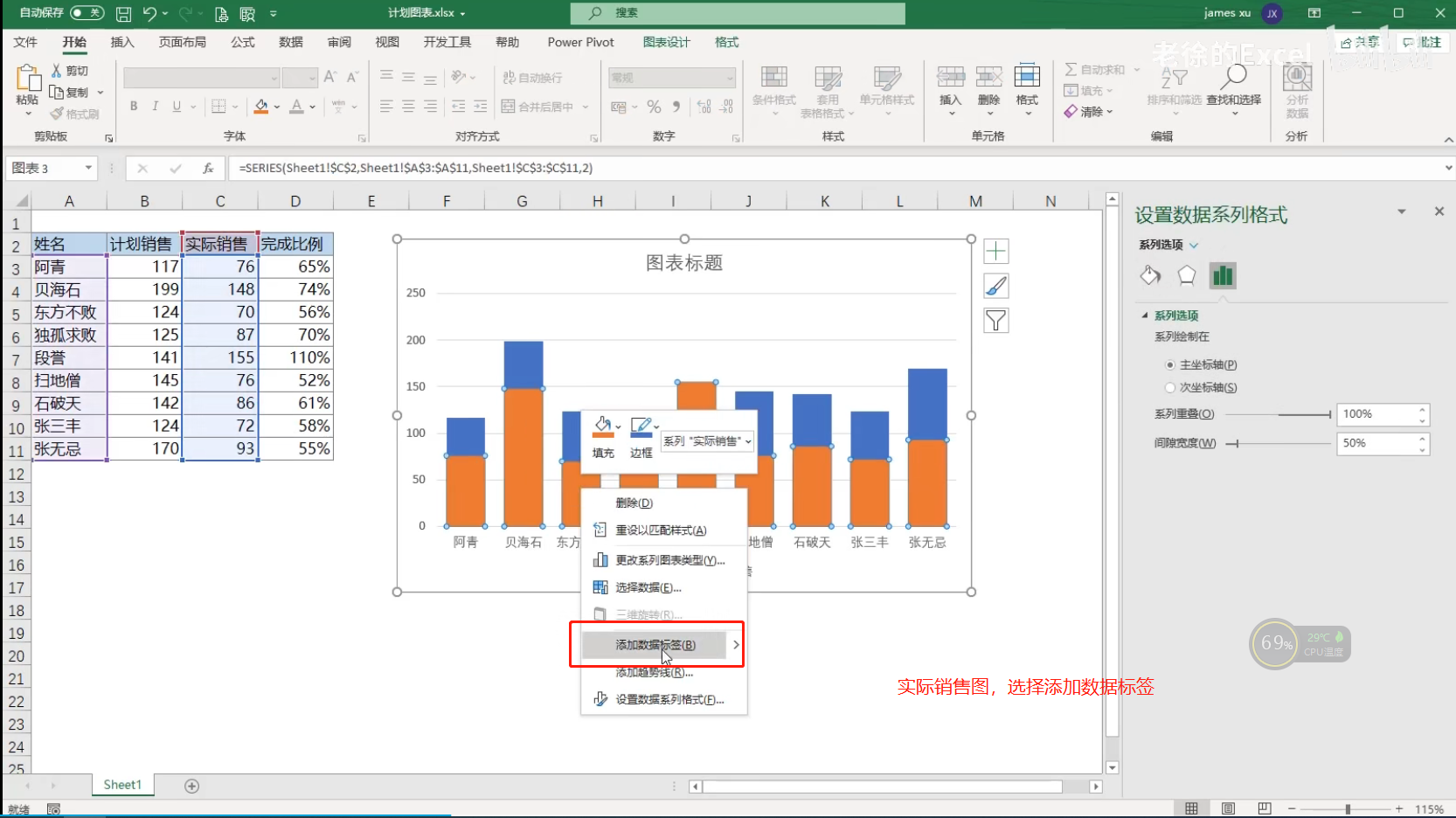
Task: Click the Conditional Formatting (条件格式) icon
Action: (774, 77)
